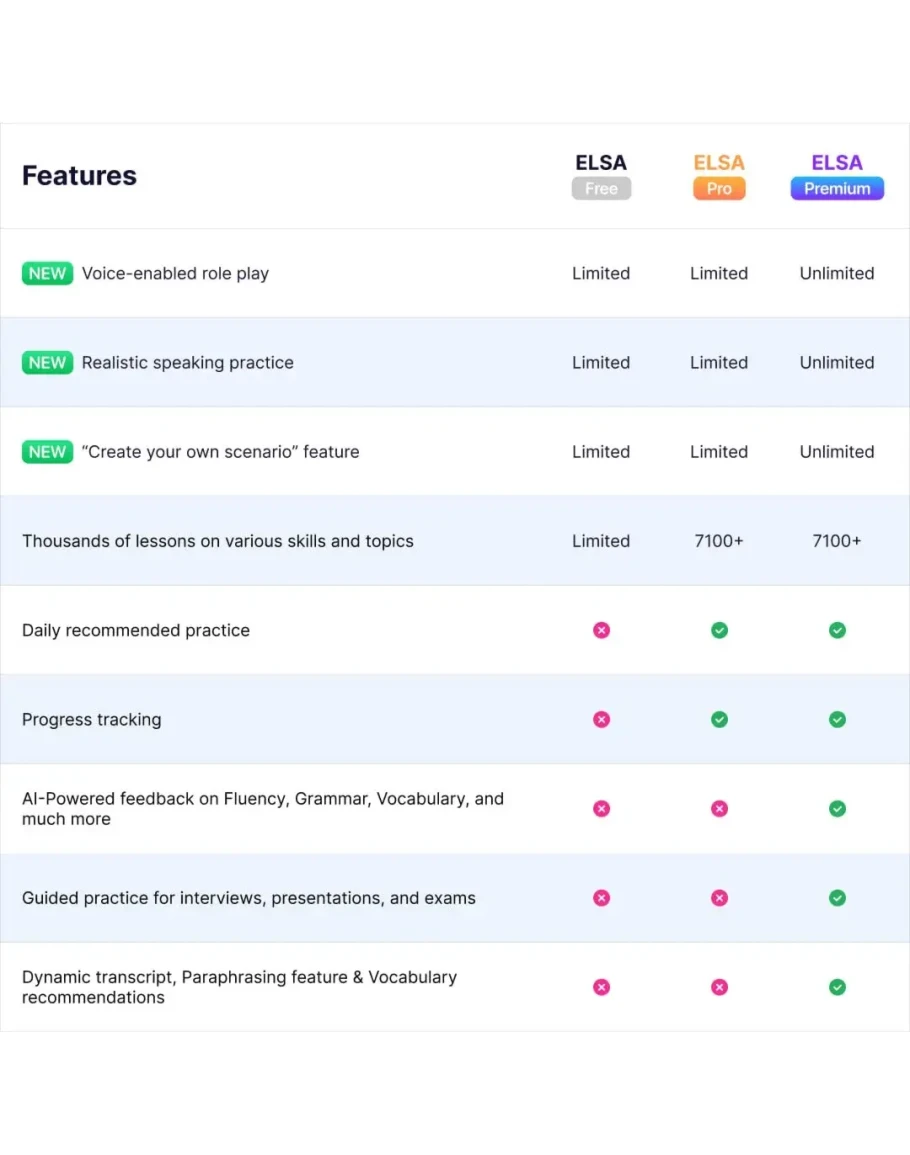Click Free plan X for Daily recommended practice
This screenshot has width=910, height=1155.
click(601, 630)
